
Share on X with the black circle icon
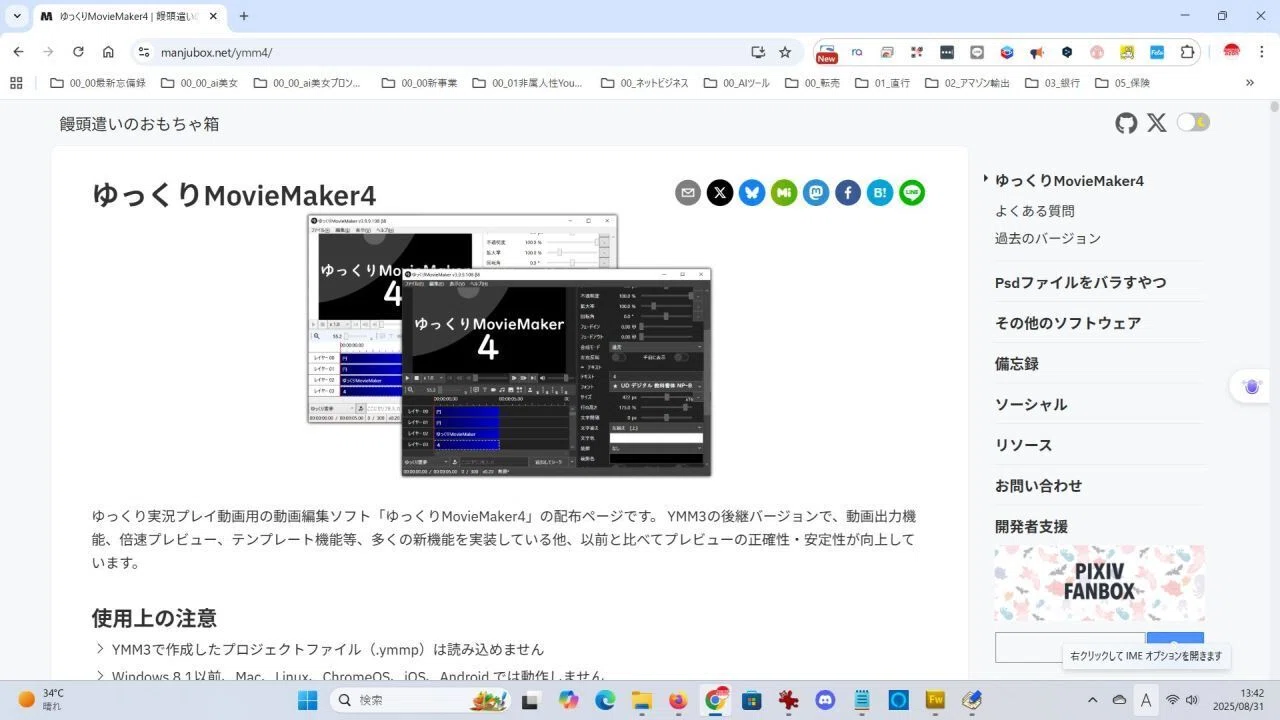[720, 193]
